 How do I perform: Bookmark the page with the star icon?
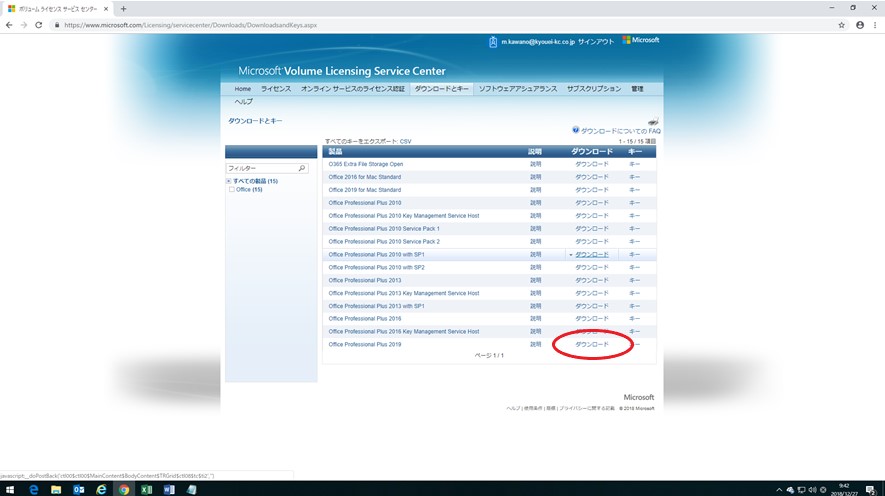pyautogui.click(x=842, y=25)
